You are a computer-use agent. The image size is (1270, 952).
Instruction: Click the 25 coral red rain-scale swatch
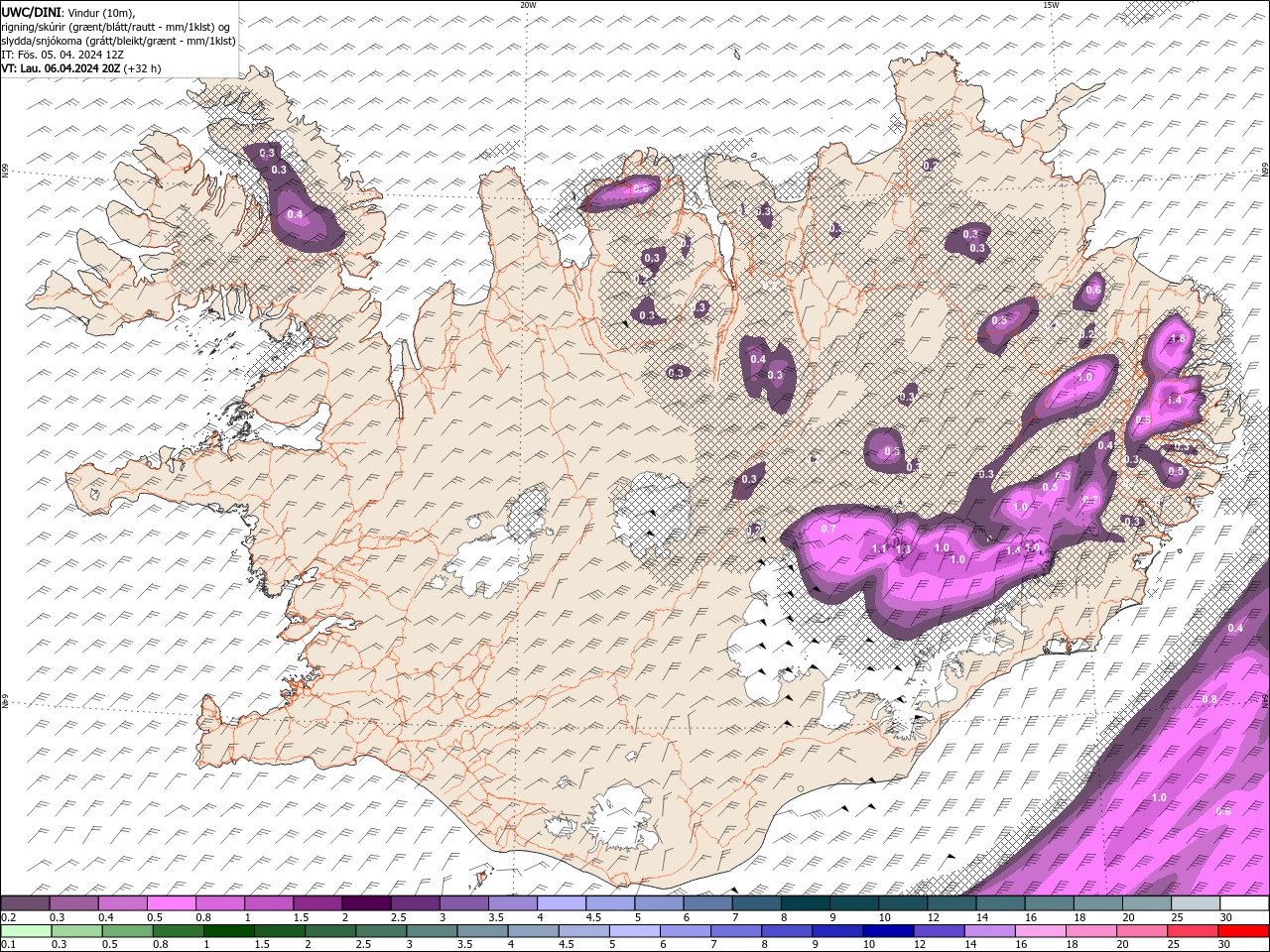tap(1193, 930)
